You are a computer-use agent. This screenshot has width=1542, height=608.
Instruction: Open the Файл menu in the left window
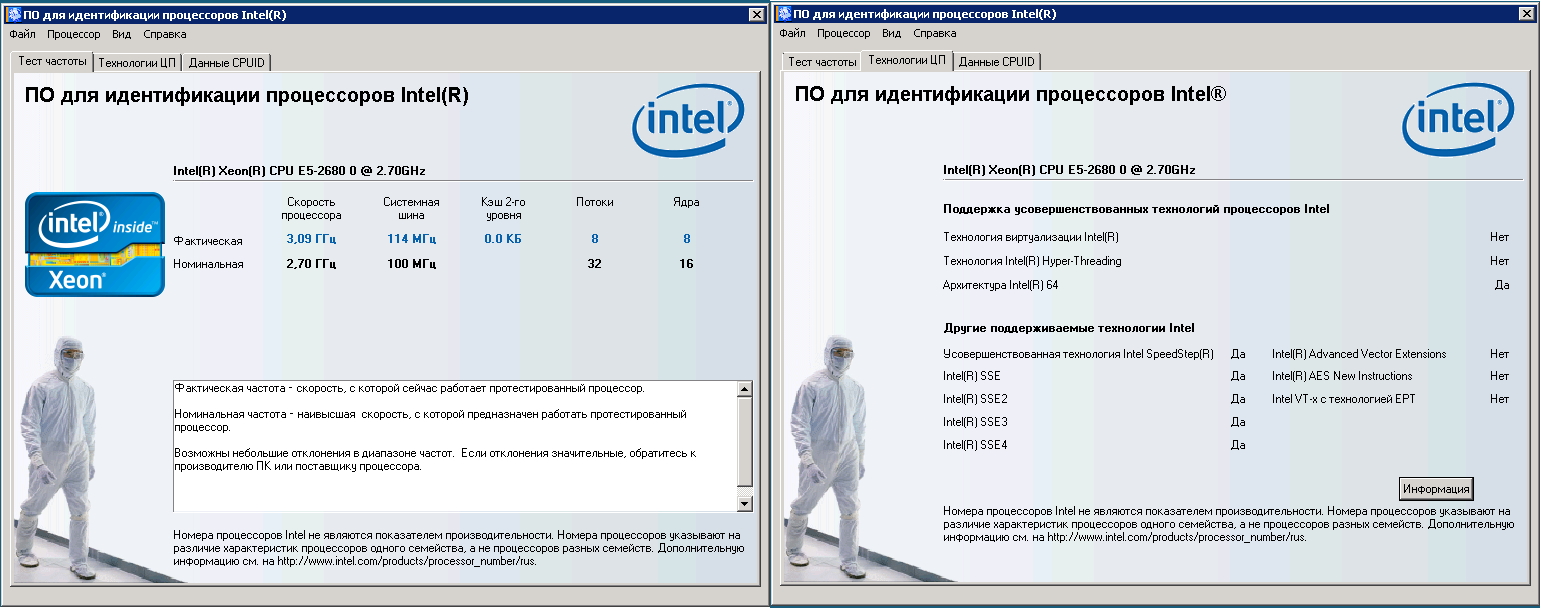point(22,34)
